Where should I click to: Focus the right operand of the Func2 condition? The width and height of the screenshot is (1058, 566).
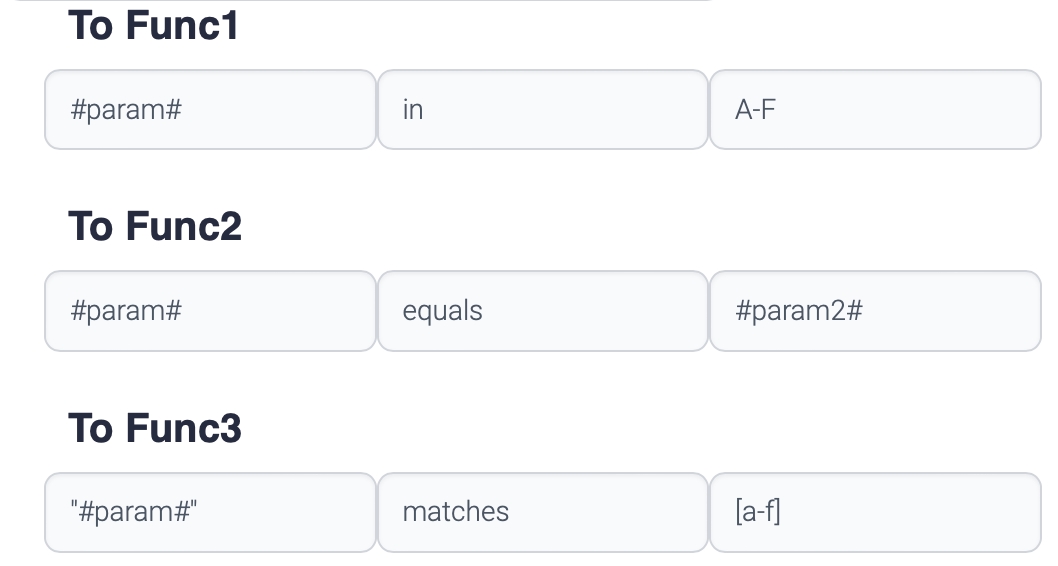click(874, 311)
